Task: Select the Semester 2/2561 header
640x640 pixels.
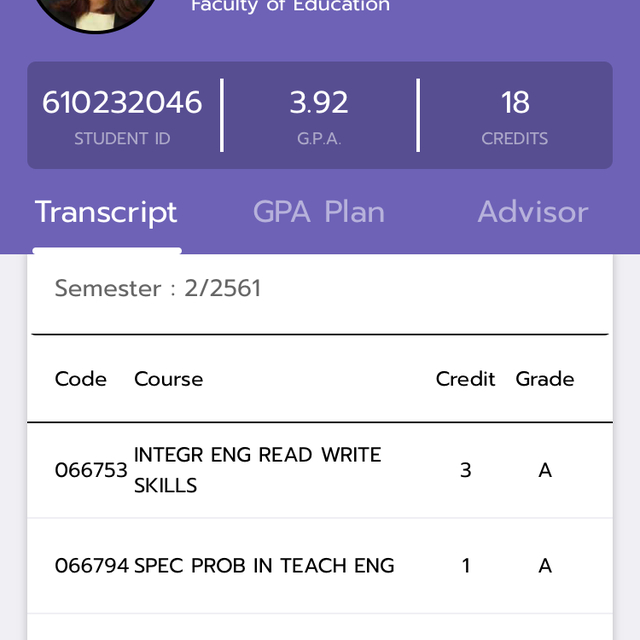Action: click(158, 289)
